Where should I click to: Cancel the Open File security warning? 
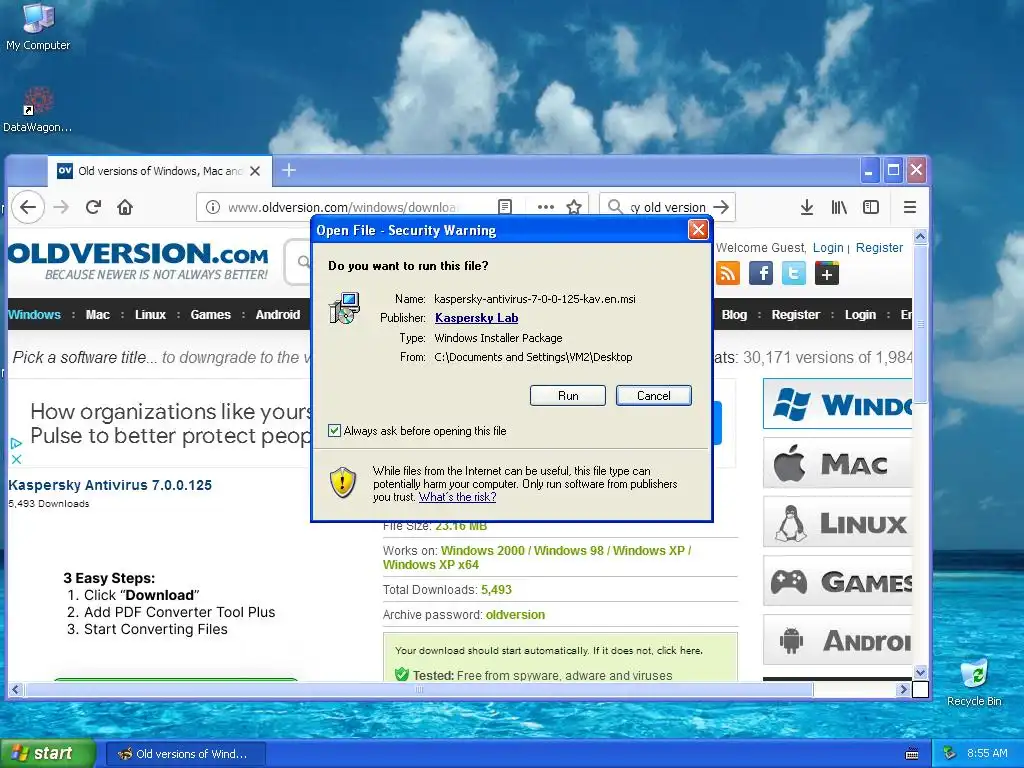click(x=653, y=395)
